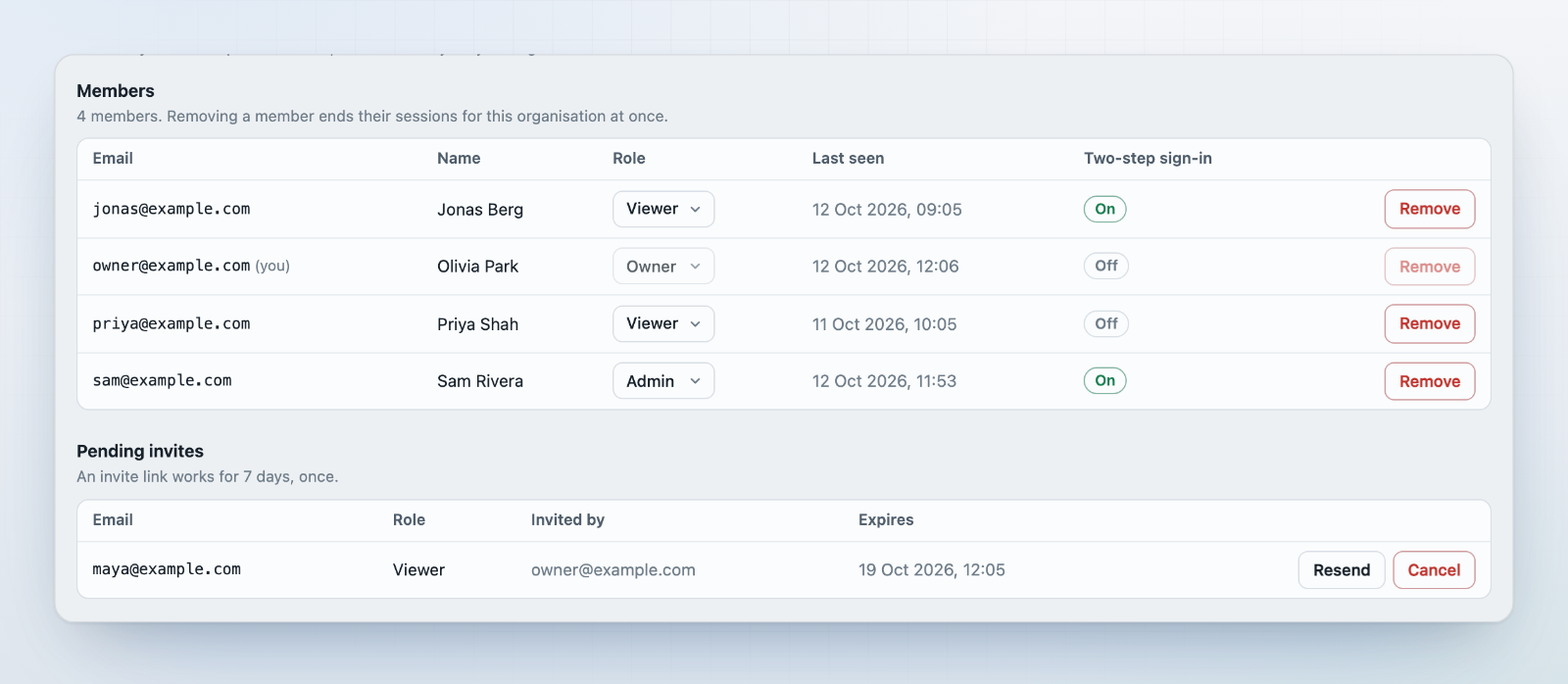Click the Members section heading

coord(116,91)
